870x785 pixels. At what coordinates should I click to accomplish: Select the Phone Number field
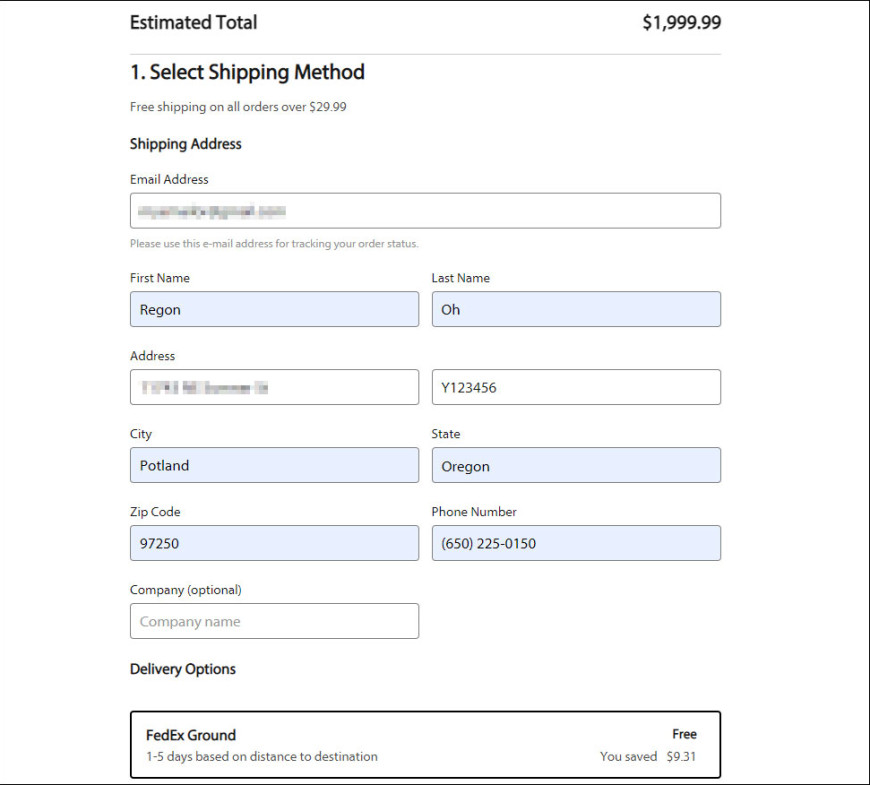576,543
